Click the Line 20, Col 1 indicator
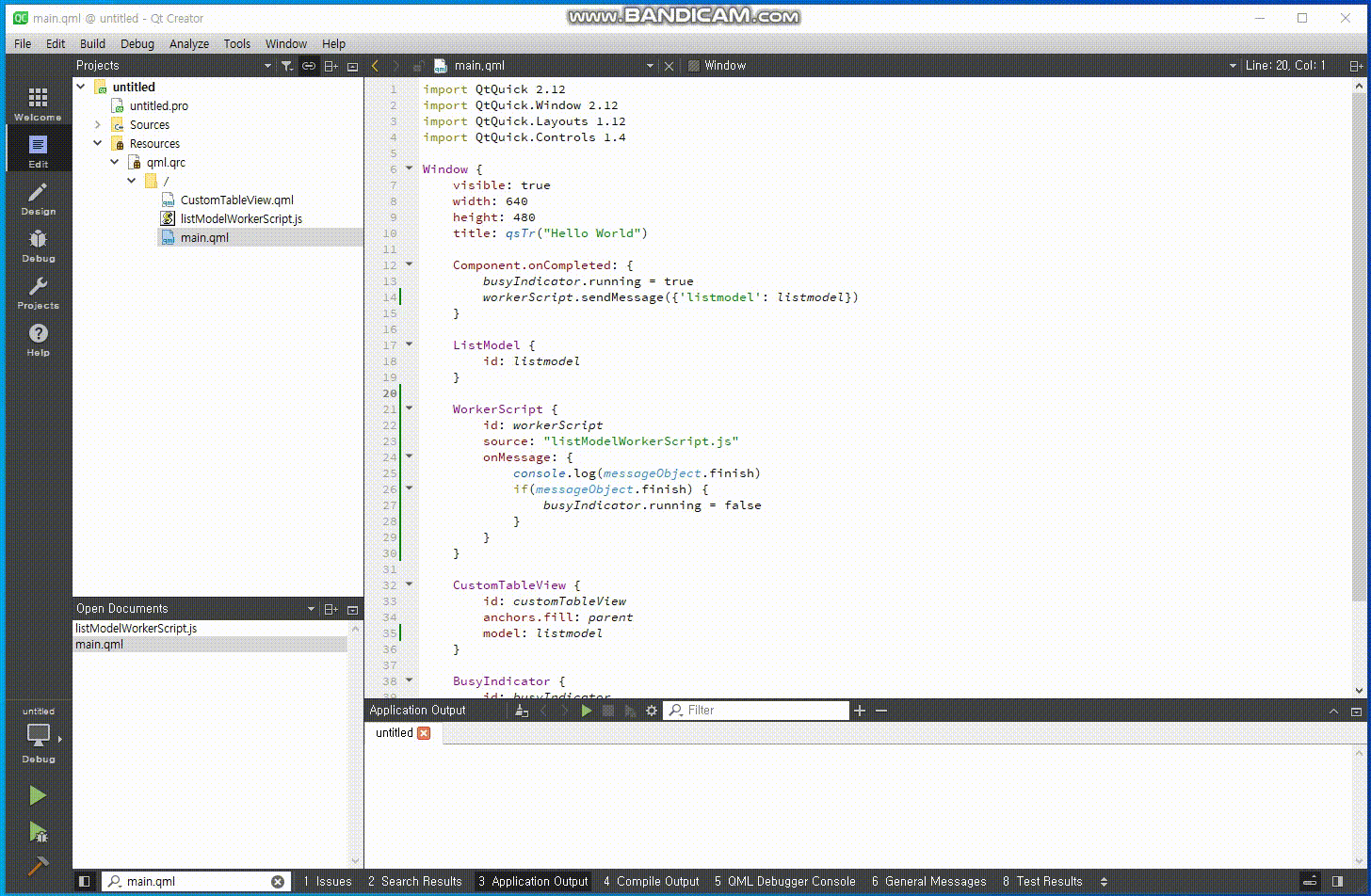This screenshot has width=1371, height=896. point(1285,66)
